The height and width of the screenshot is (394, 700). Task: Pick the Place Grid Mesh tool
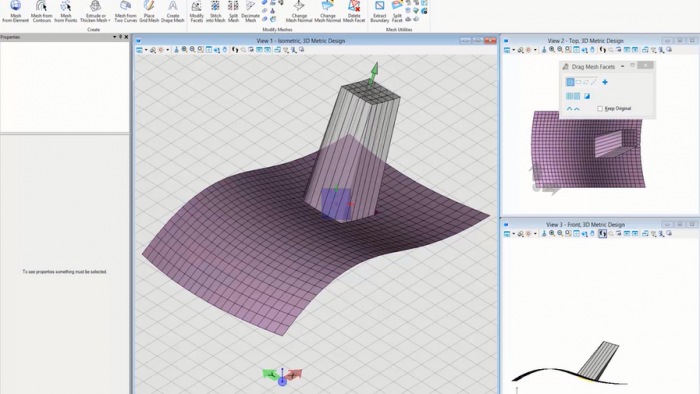pyautogui.click(x=149, y=11)
